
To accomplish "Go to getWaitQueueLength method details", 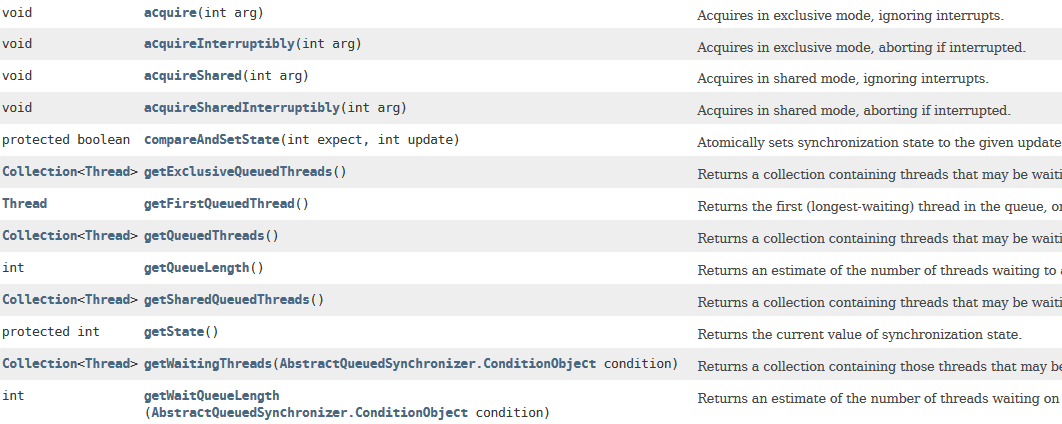I will [212, 396].
